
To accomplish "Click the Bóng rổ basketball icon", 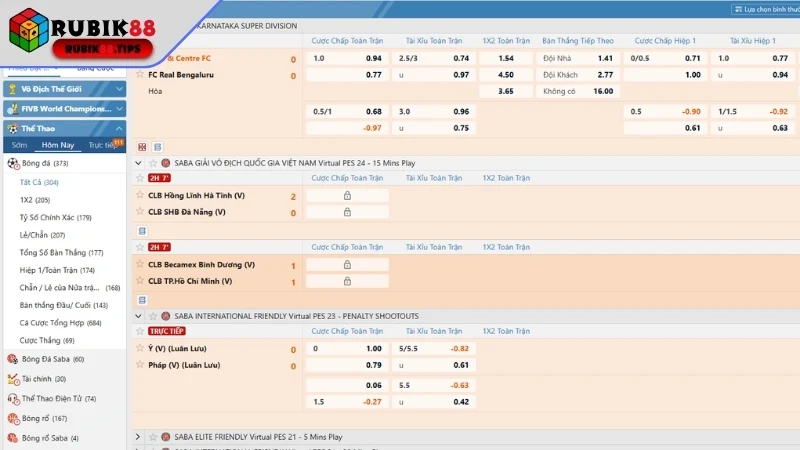I will pyautogui.click(x=13, y=418).
